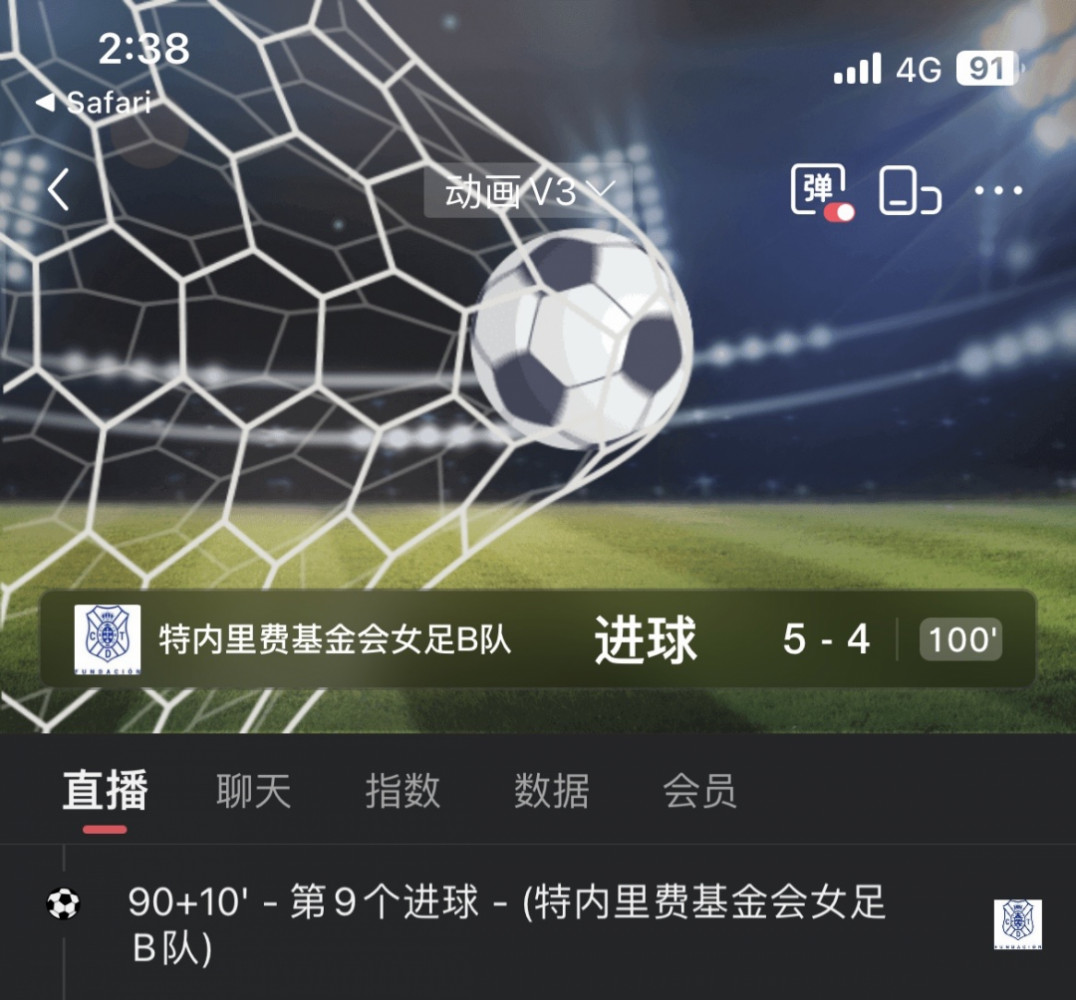Switch to the 指数 tab
This screenshot has width=1076, height=1000.
(403, 790)
